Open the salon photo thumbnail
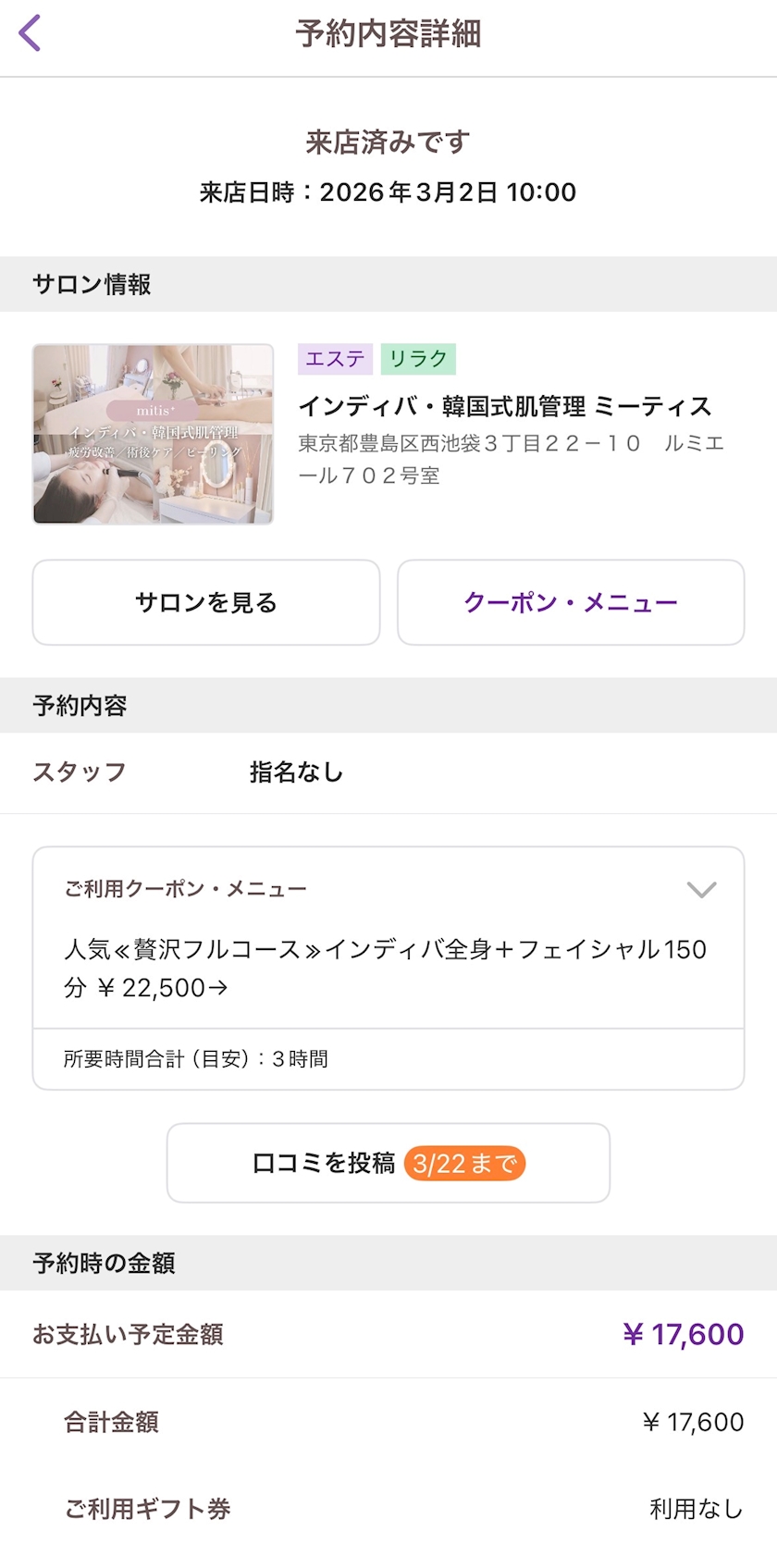 point(153,434)
